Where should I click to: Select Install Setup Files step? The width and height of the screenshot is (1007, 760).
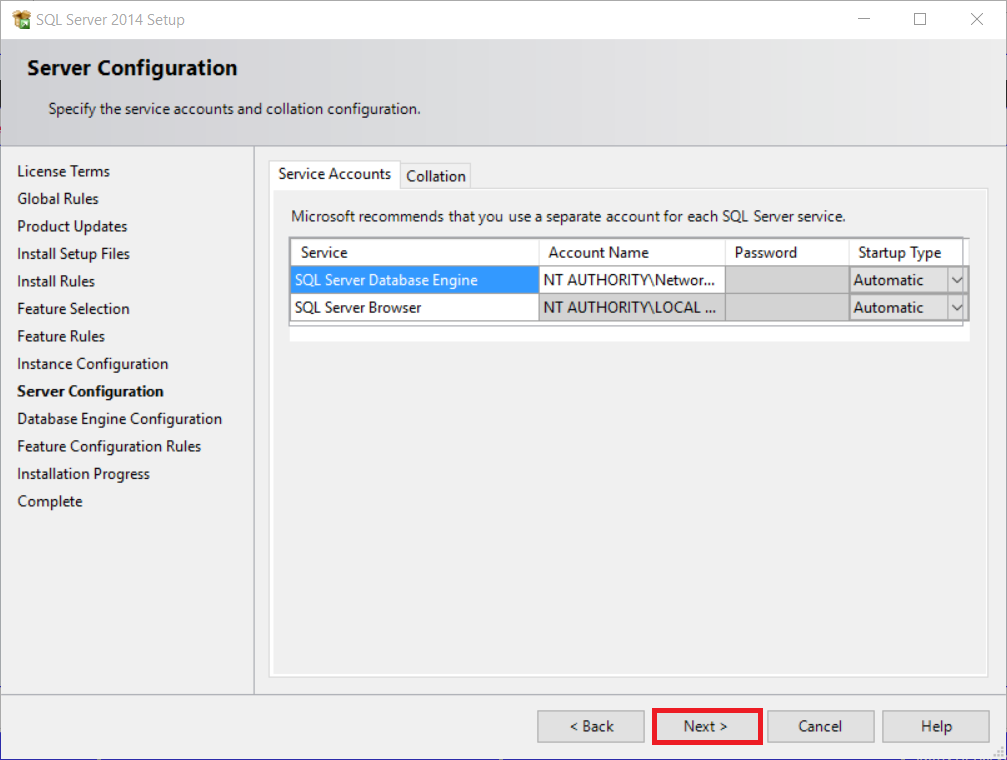point(73,254)
